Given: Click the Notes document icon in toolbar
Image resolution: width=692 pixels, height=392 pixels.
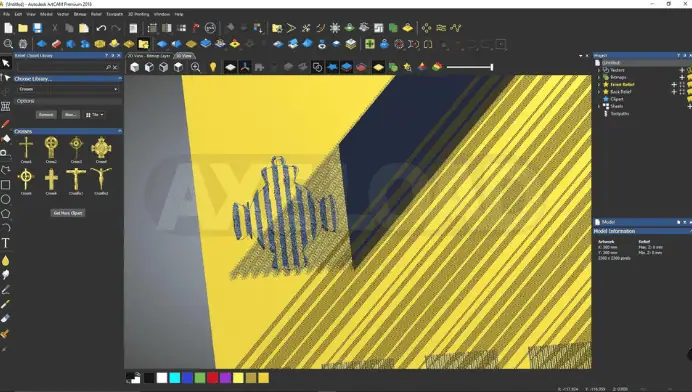Looking at the screenshot, I should click(x=133, y=28).
